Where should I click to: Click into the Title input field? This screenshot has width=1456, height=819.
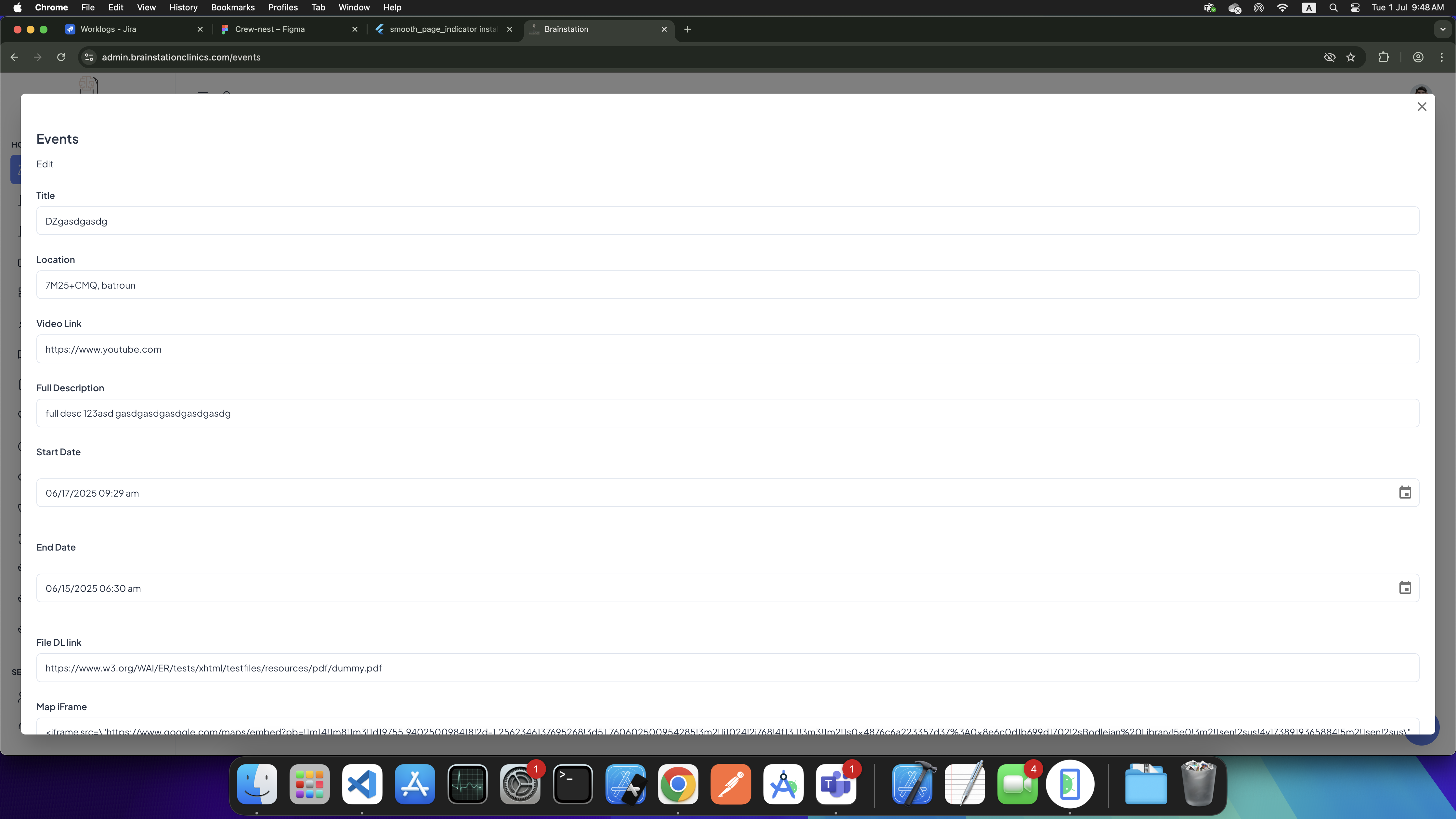[727, 221]
